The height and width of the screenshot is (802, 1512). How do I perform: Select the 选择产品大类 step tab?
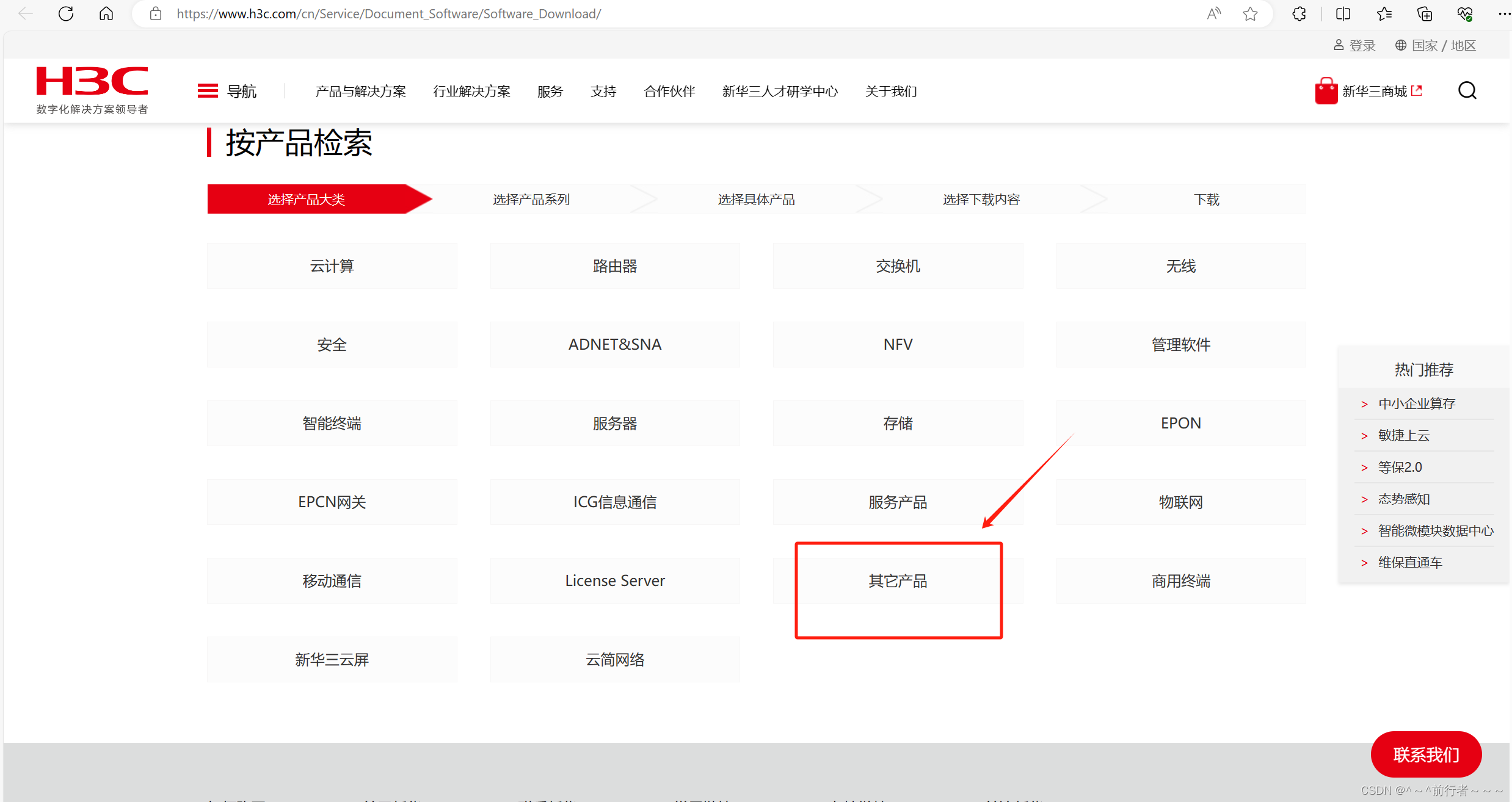click(x=307, y=199)
